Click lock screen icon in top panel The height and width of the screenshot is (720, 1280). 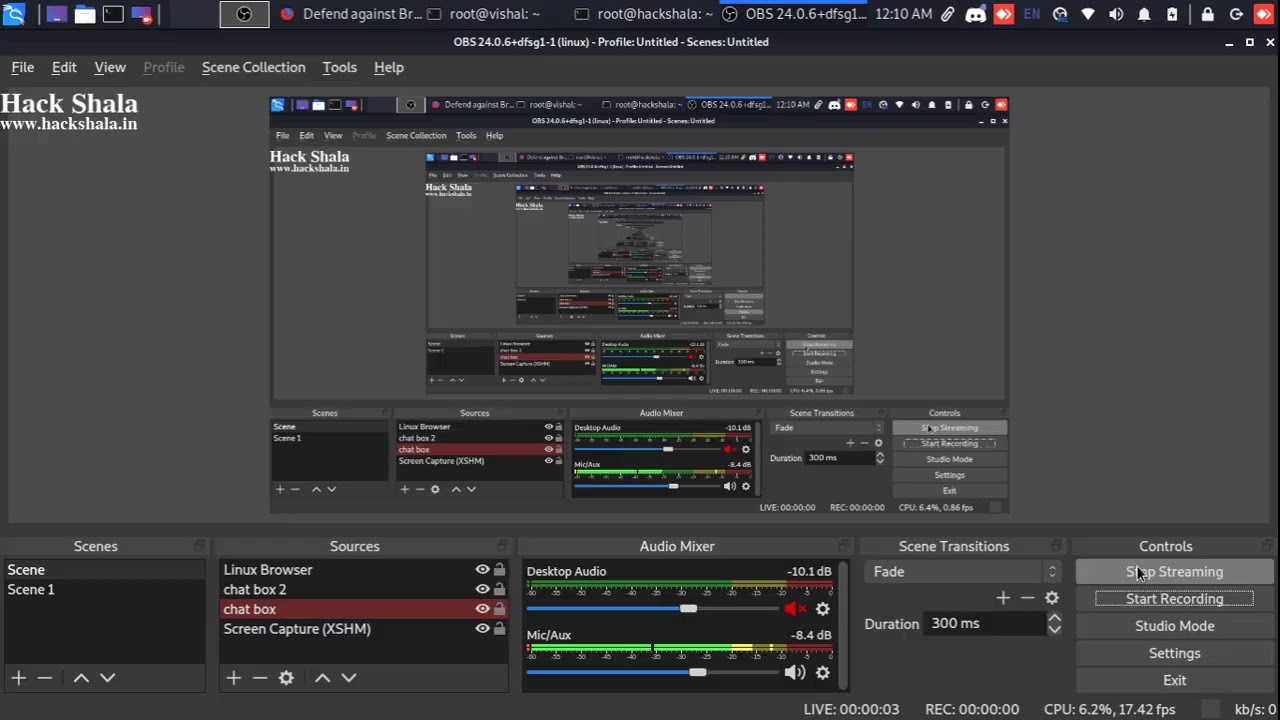pyautogui.click(x=1208, y=14)
